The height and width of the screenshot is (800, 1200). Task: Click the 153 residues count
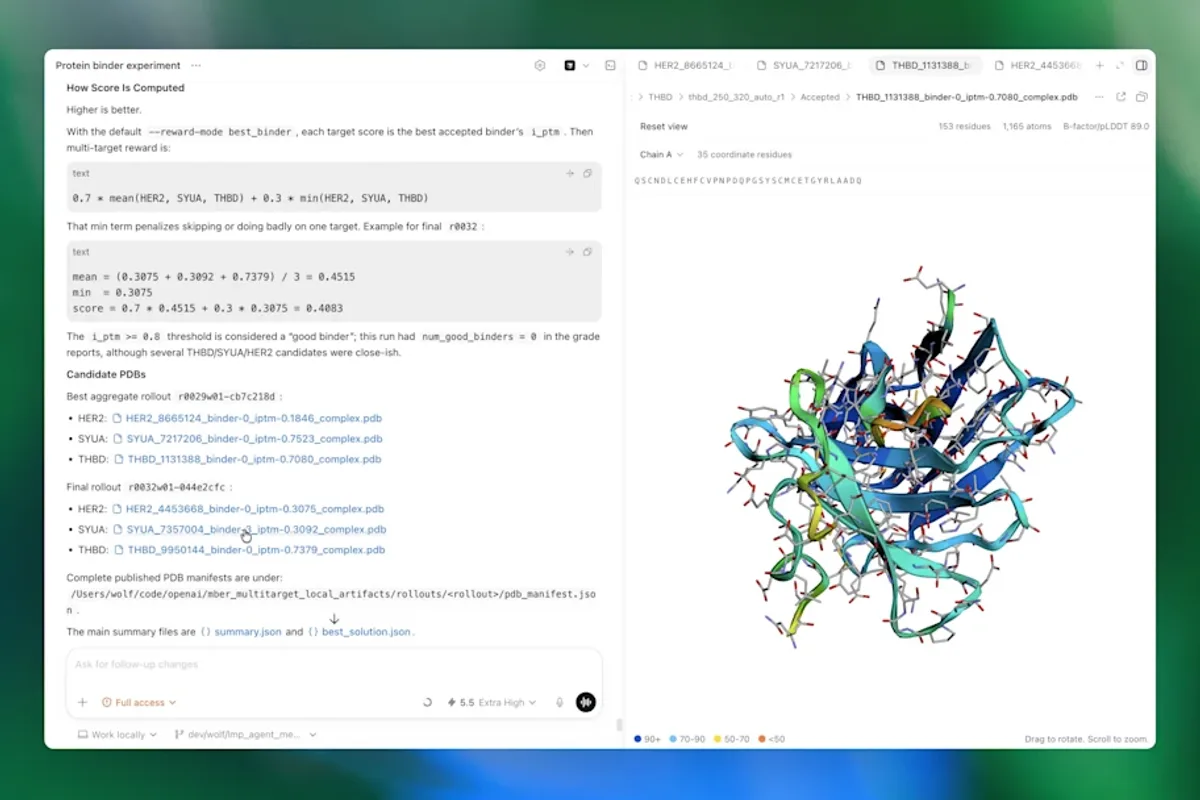coord(965,127)
